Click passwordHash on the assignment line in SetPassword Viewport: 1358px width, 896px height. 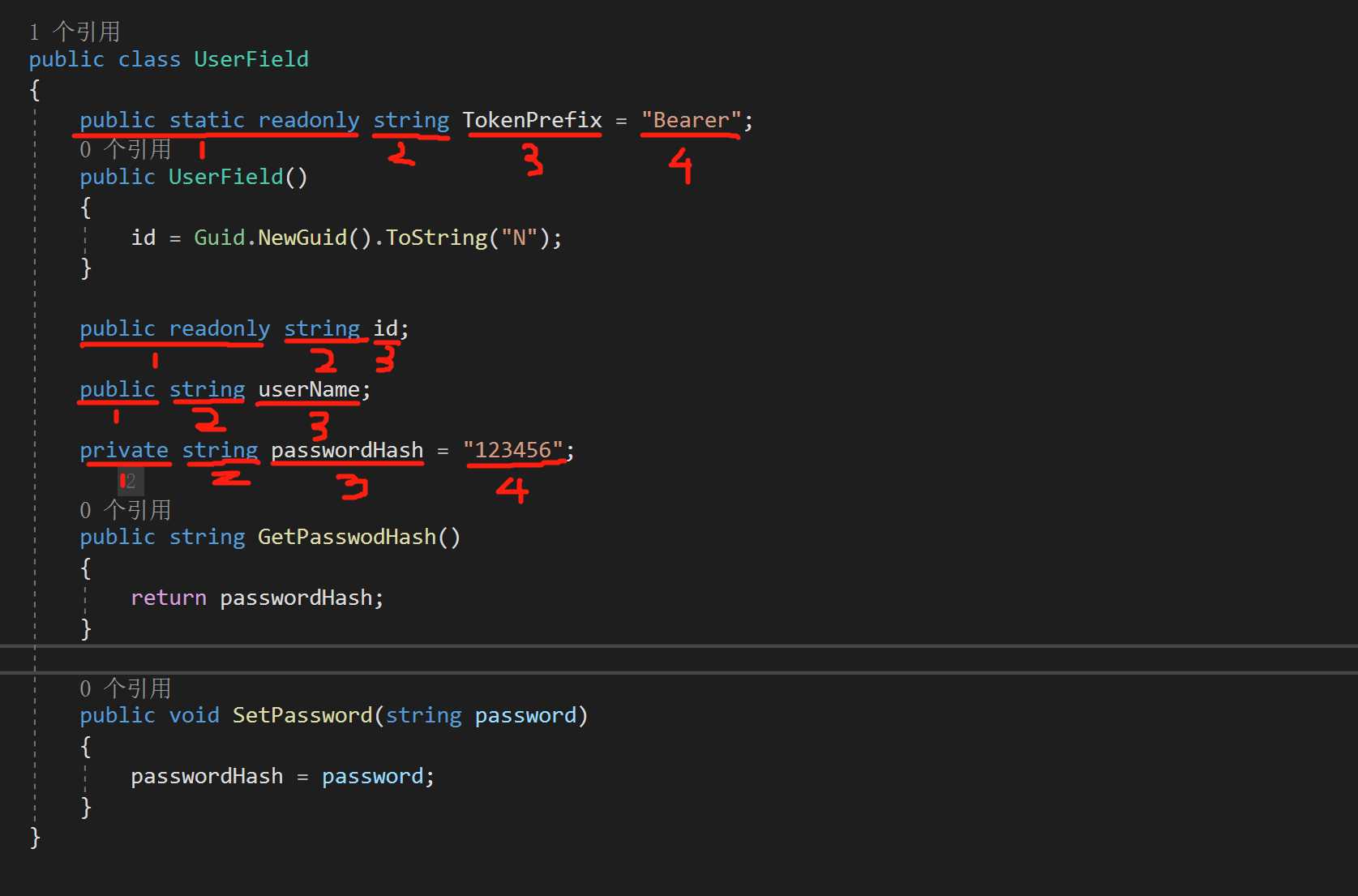tap(207, 776)
